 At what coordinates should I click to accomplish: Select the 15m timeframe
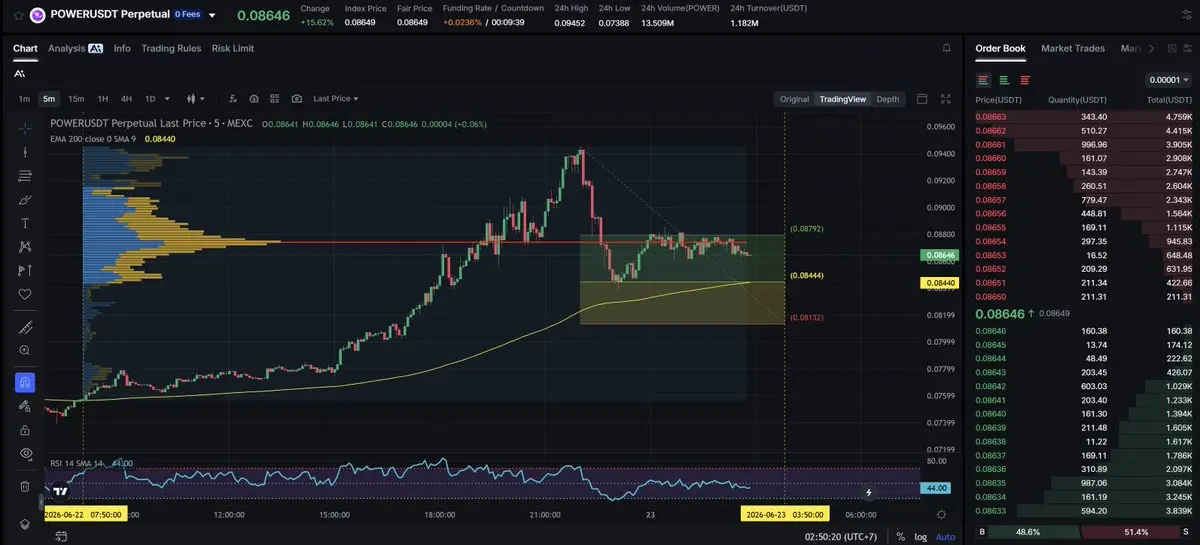76,99
